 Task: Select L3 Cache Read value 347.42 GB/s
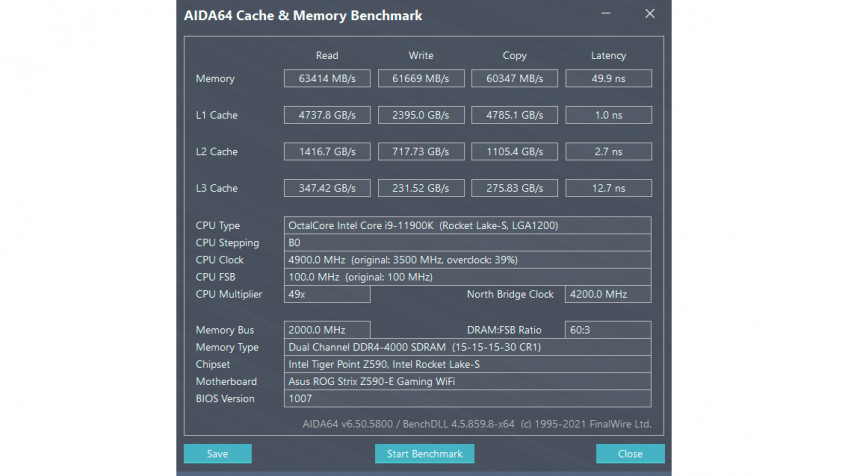[327, 188]
